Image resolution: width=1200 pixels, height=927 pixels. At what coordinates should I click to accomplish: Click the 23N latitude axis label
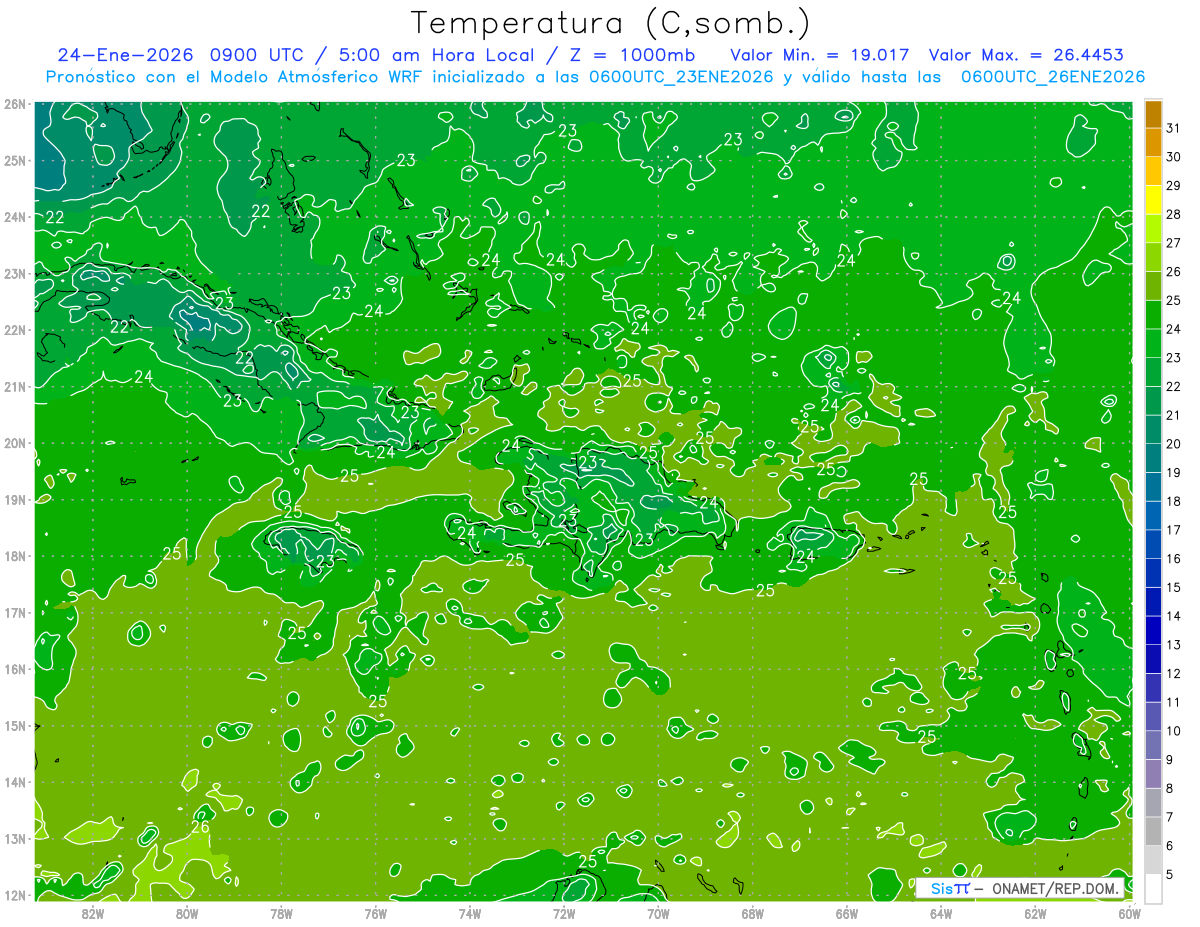point(14,273)
